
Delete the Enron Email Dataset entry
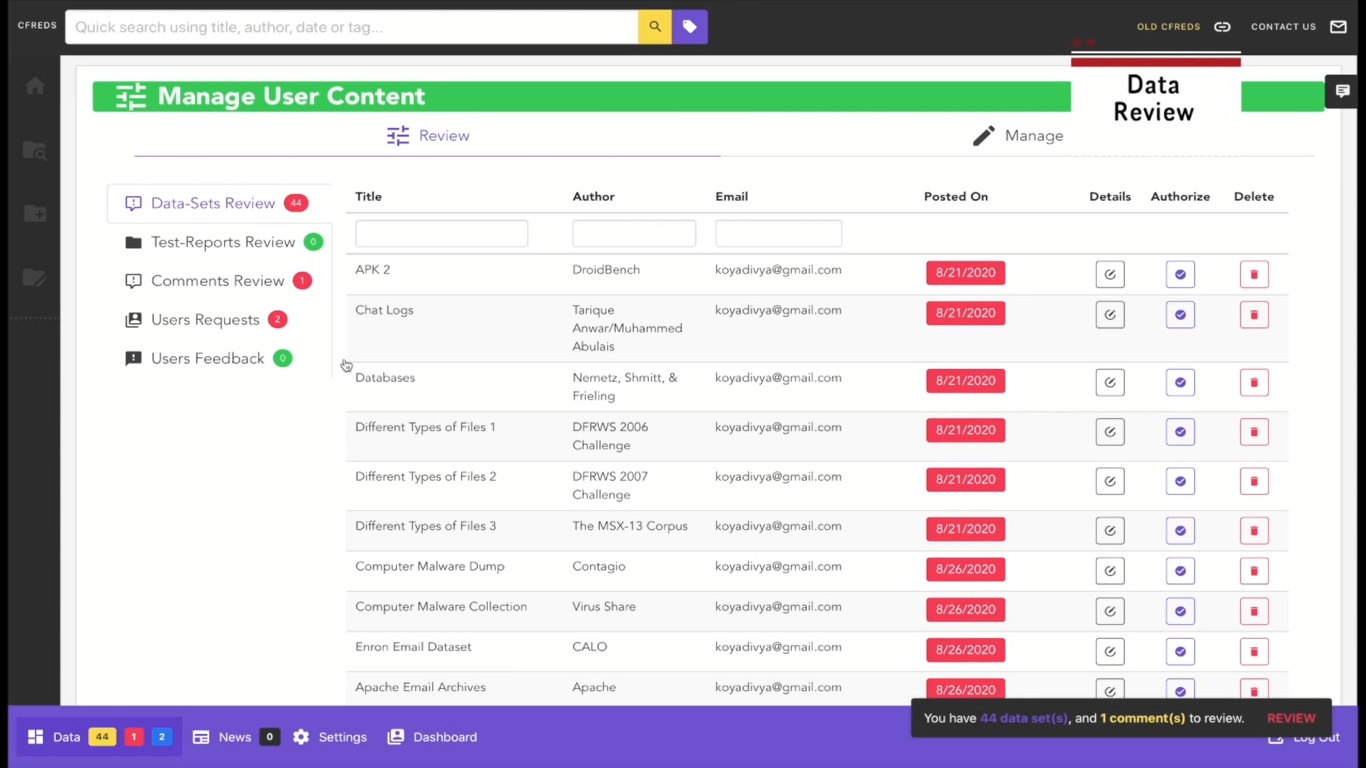pos(1254,651)
